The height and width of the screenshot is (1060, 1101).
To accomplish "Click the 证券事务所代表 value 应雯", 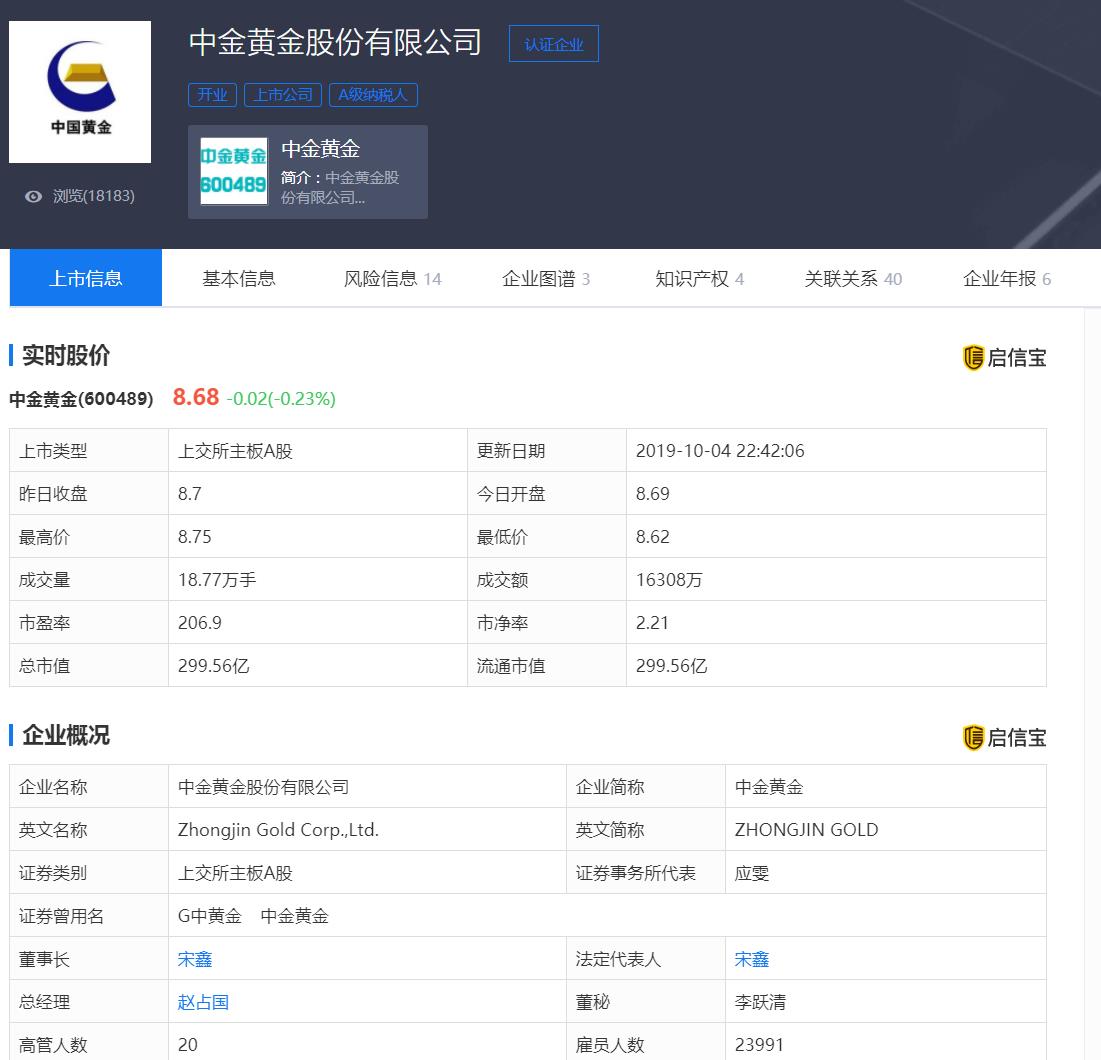I will point(752,873).
